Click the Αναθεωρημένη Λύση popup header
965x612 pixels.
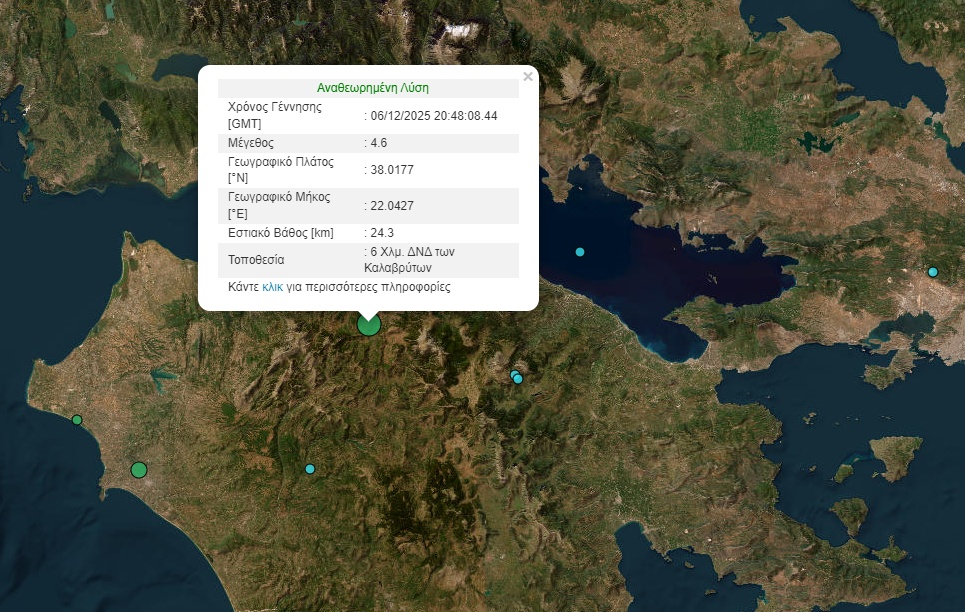(x=370, y=88)
